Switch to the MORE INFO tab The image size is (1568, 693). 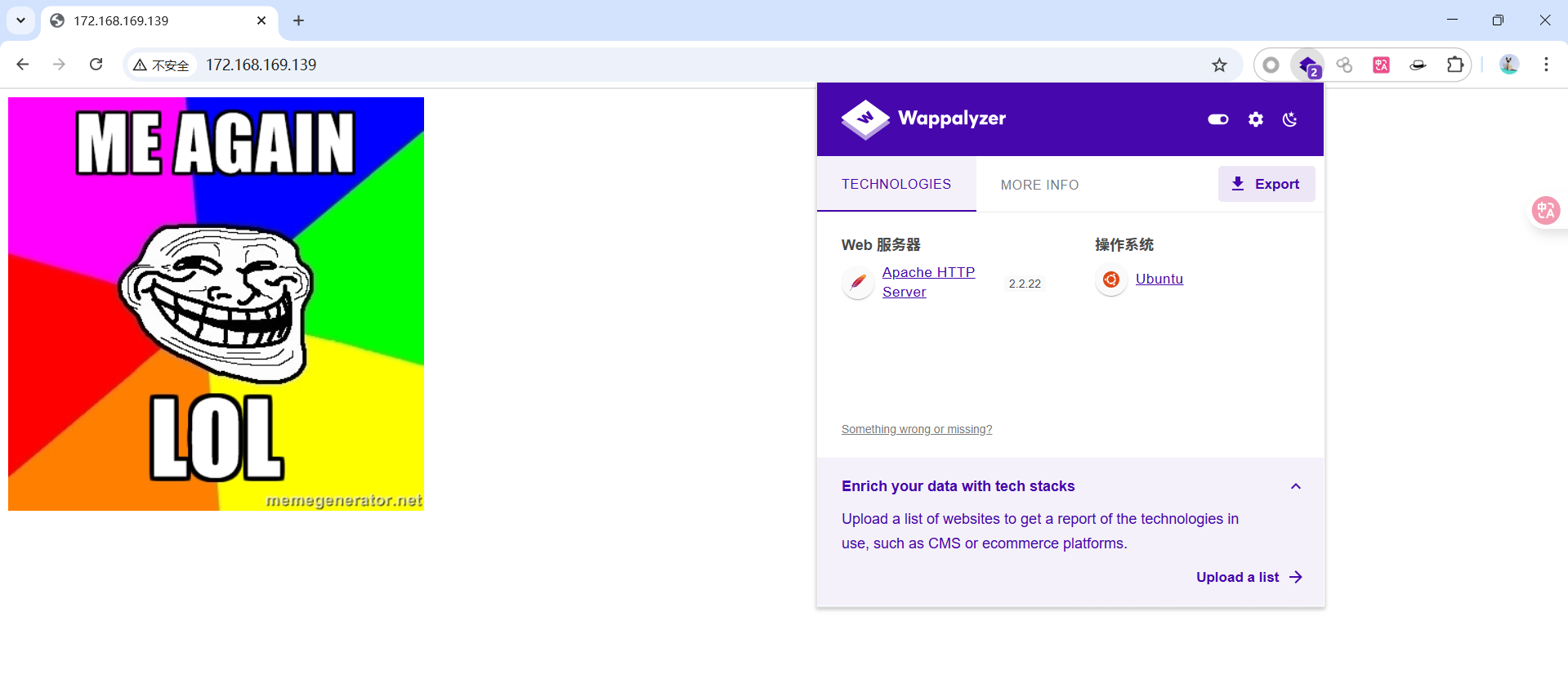[1039, 185]
